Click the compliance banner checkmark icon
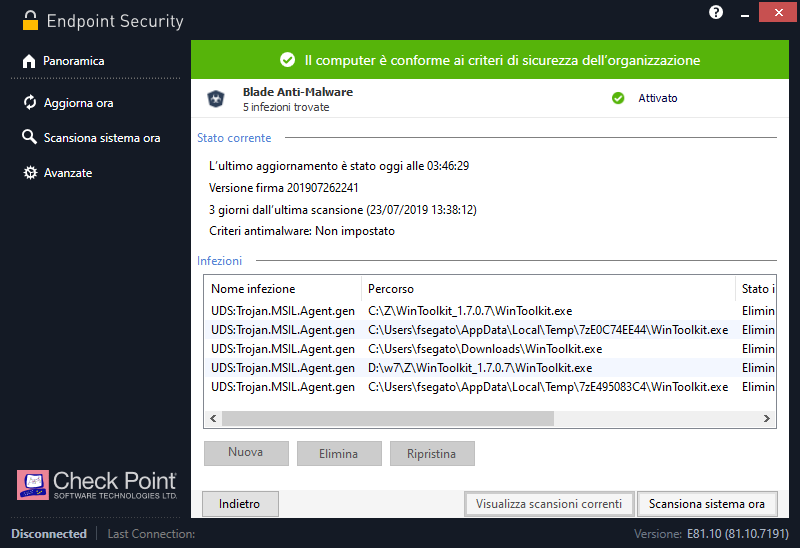Screen dimensions: 802x548 [x=287, y=60]
